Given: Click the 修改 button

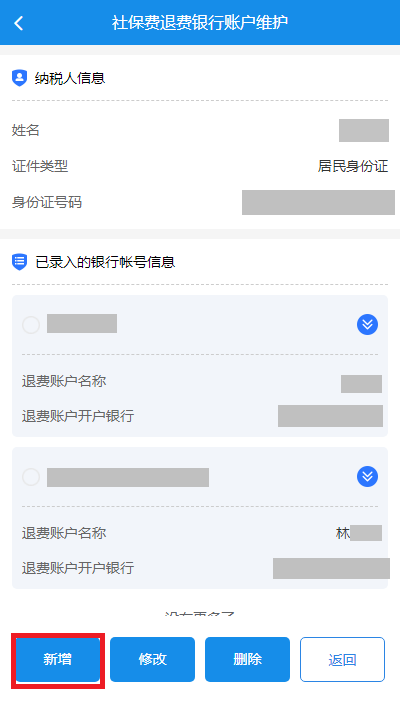Looking at the screenshot, I should (152, 659).
